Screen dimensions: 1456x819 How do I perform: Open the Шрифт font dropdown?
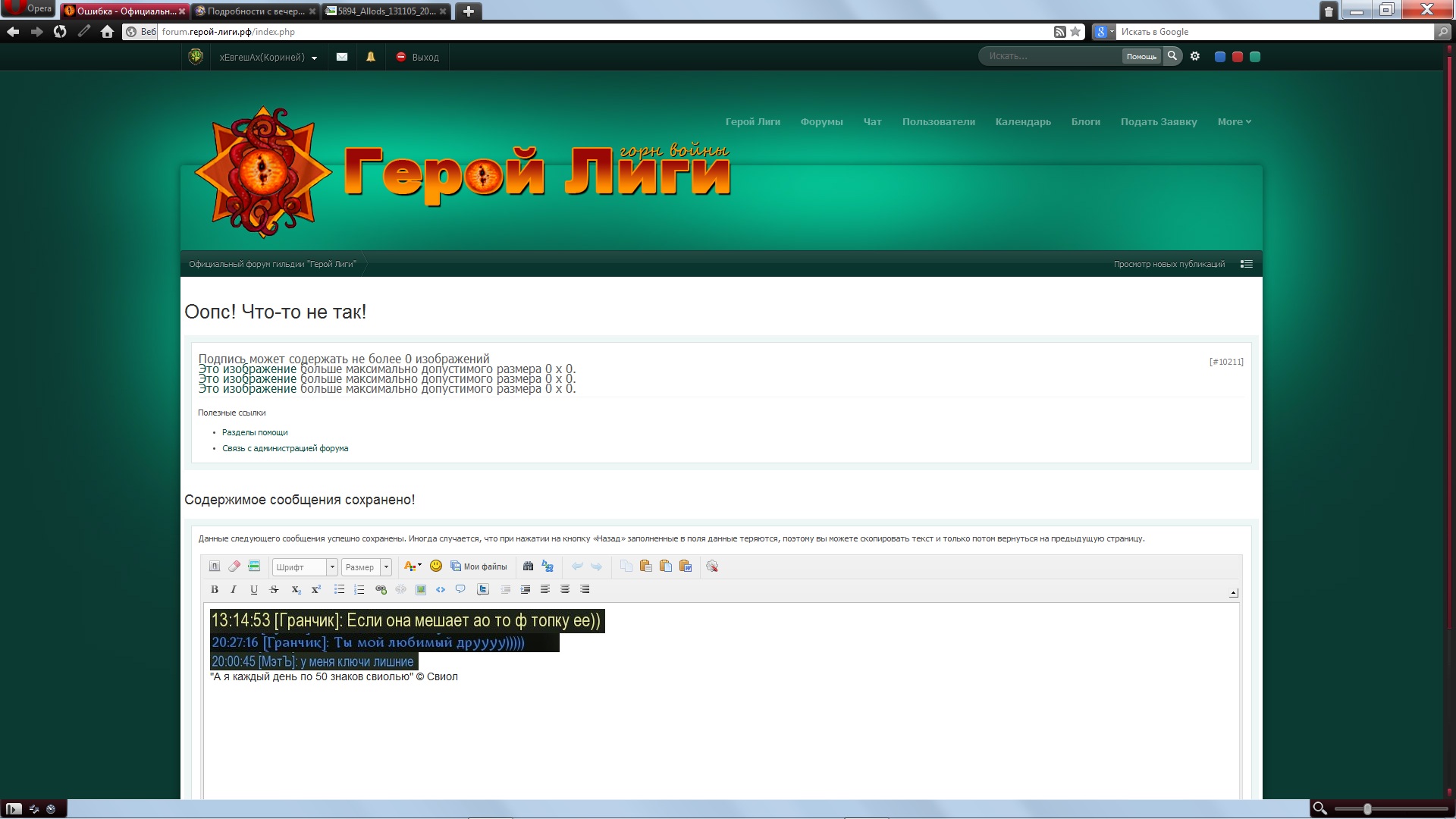305,566
